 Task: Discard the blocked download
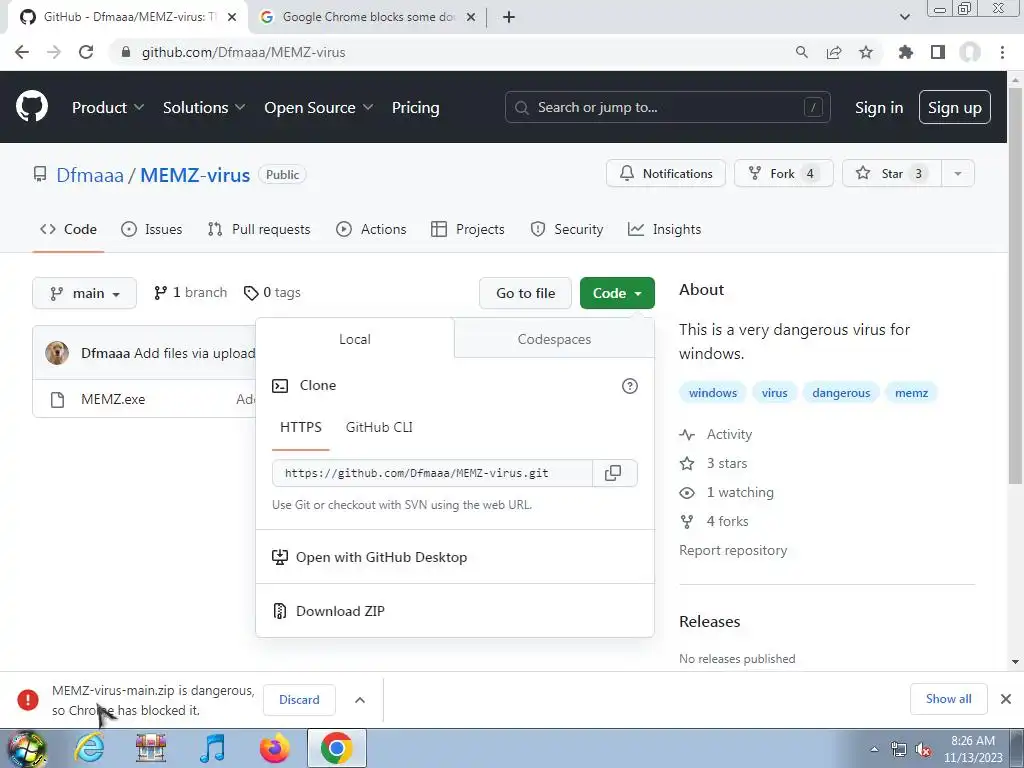(299, 699)
